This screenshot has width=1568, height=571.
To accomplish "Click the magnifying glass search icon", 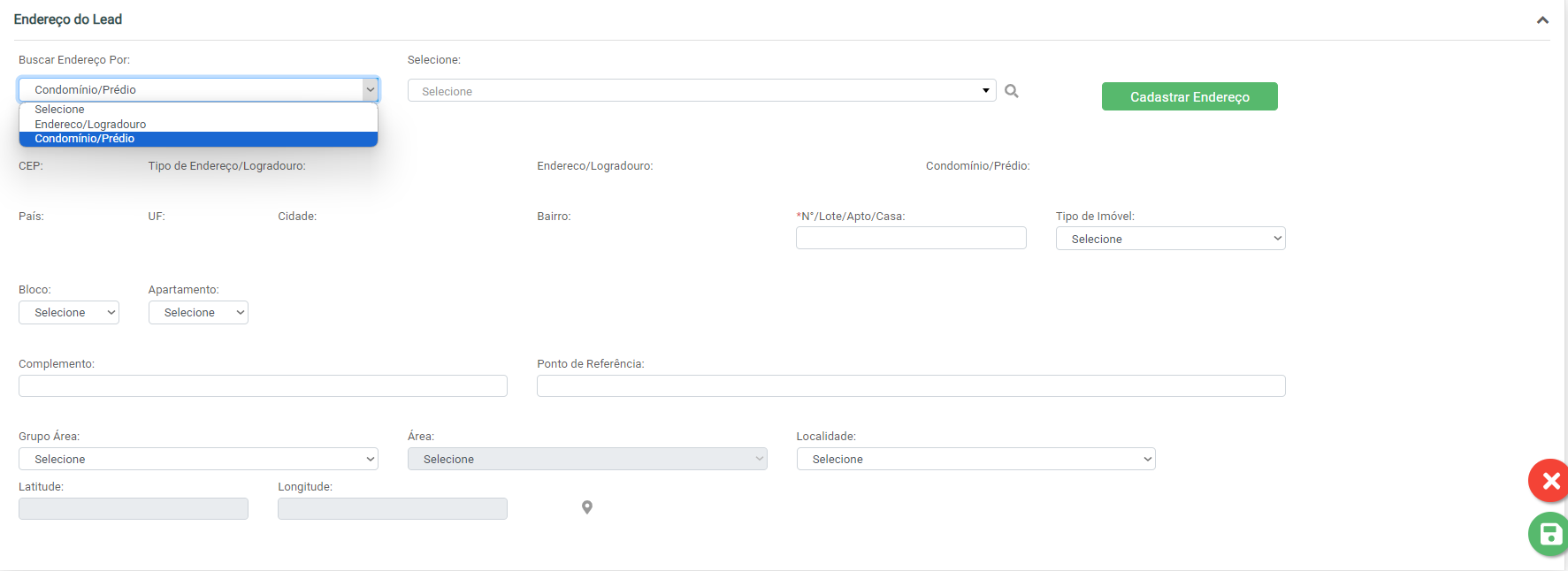I will tap(1012, 91).
